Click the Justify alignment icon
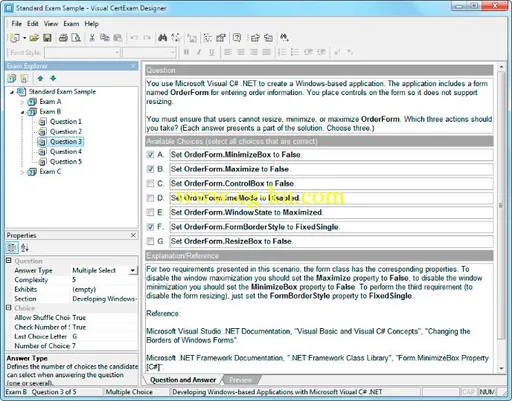 click(266, 52)
